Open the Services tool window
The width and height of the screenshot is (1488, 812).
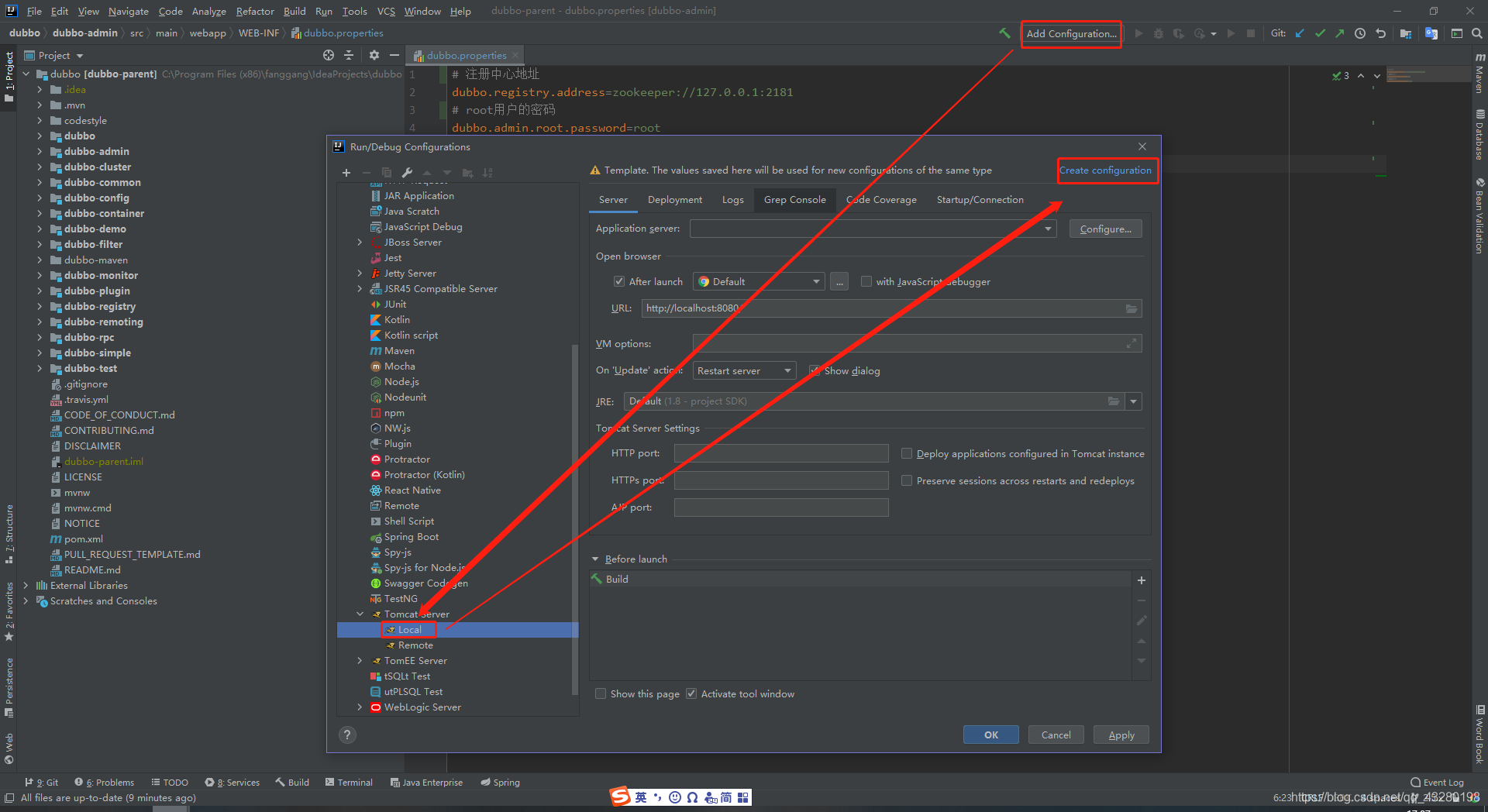pyautogui.click(x=232, y=783)
